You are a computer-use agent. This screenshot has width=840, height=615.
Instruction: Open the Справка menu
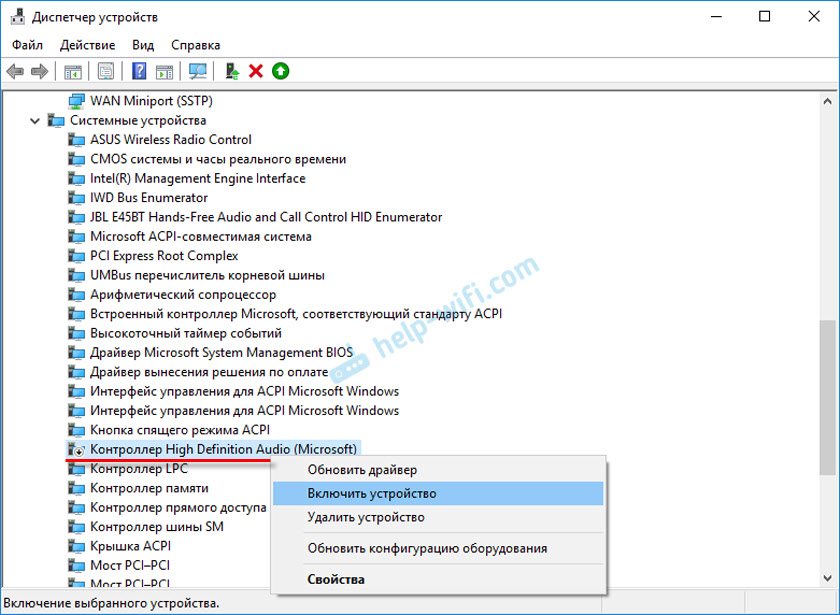click(195, 45)
